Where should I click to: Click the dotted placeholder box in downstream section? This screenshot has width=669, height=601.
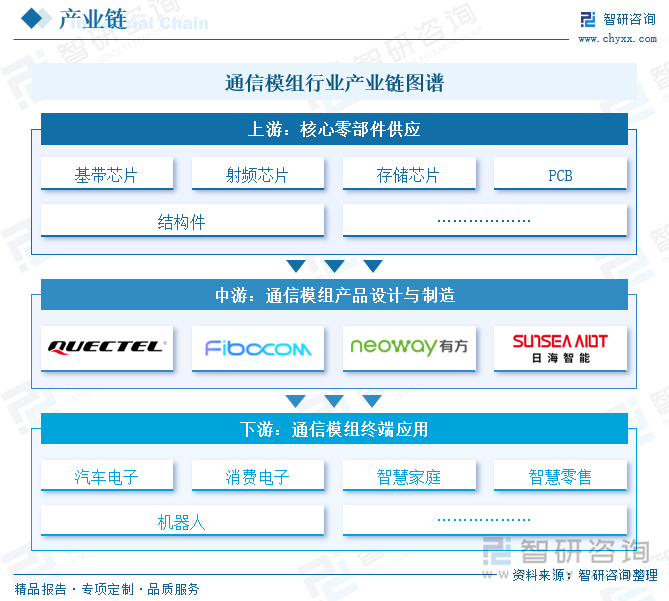coord(485,520)
